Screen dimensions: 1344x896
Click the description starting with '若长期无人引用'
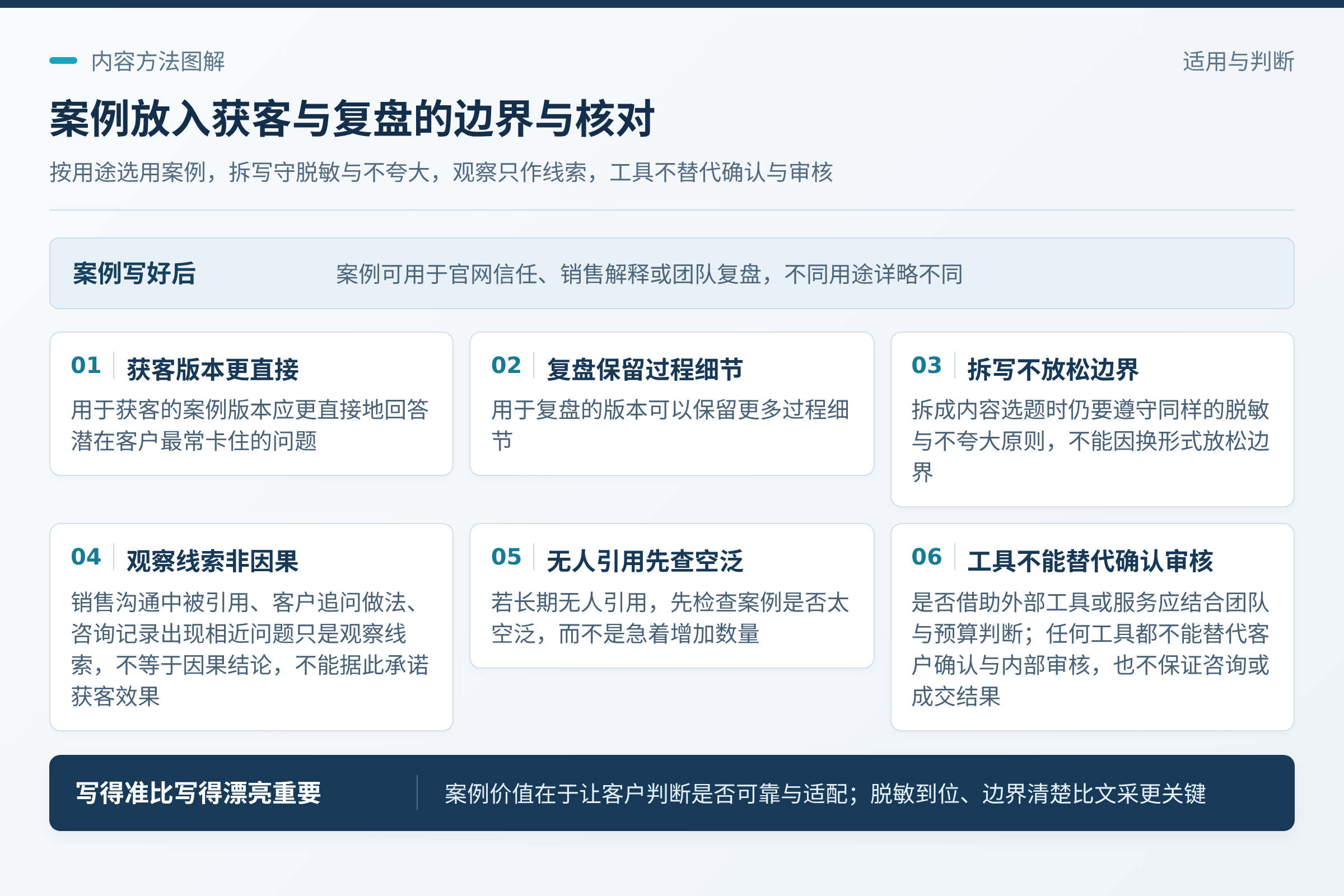pyautogui.click(x=670, y=618)
